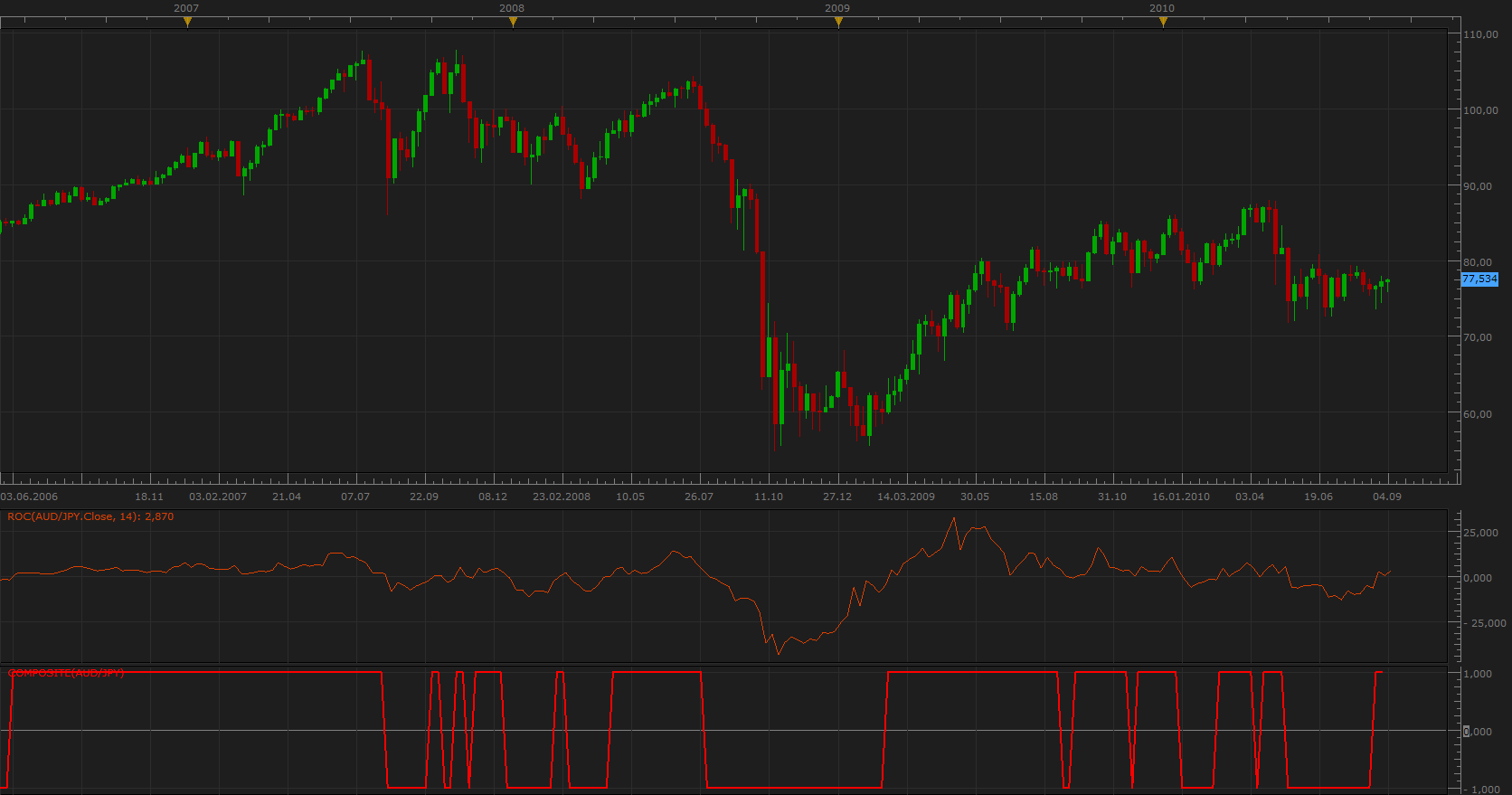Image resolution: width=1512 pixels, height=795 pixels.
Task: Click the 2008 year label
Action: click(x=512, y=8)
